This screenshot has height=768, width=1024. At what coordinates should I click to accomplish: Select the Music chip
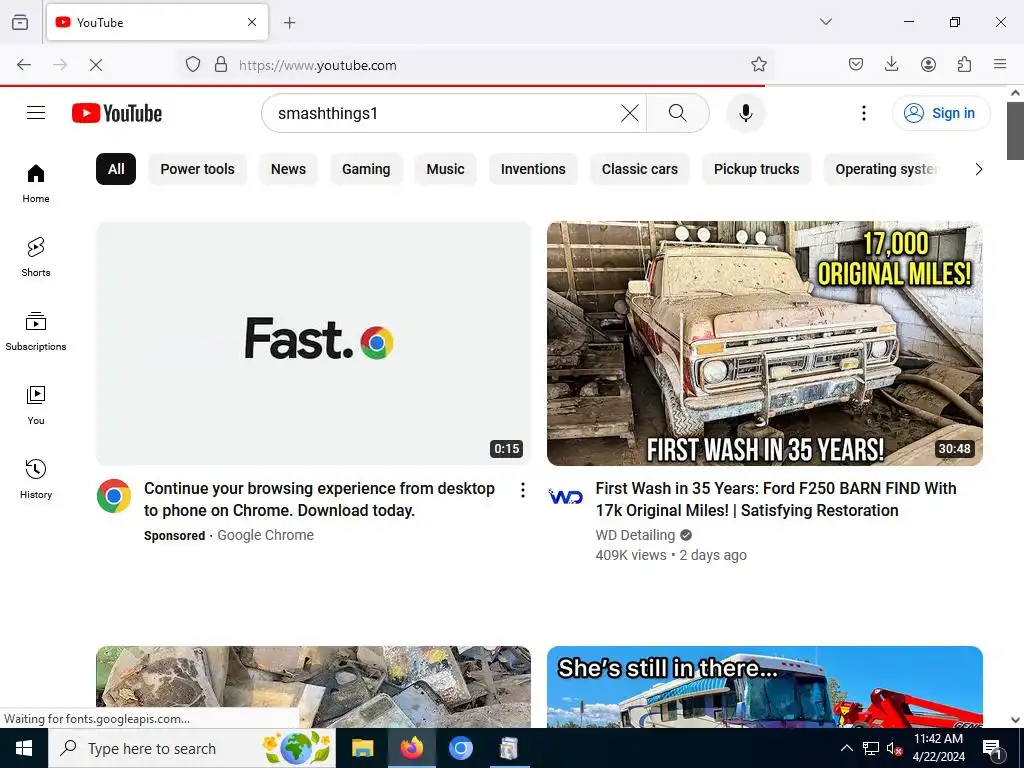pos(445,169)
